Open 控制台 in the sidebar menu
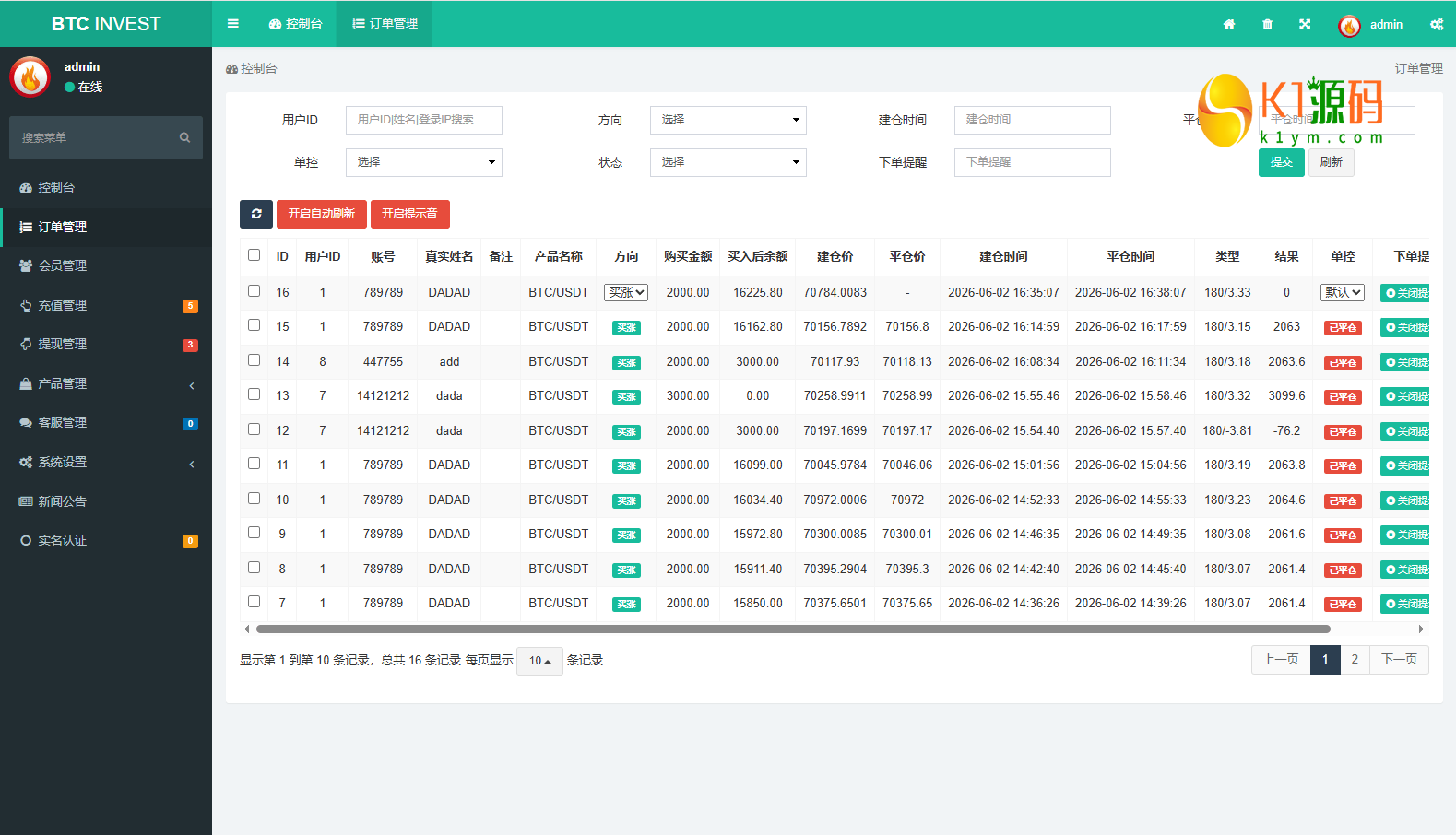 coord(106,188)
